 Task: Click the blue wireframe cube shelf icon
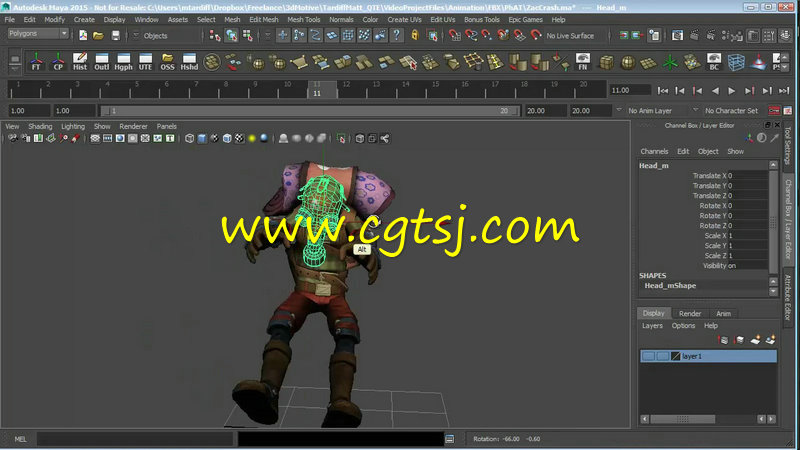(x=736, y=62)
